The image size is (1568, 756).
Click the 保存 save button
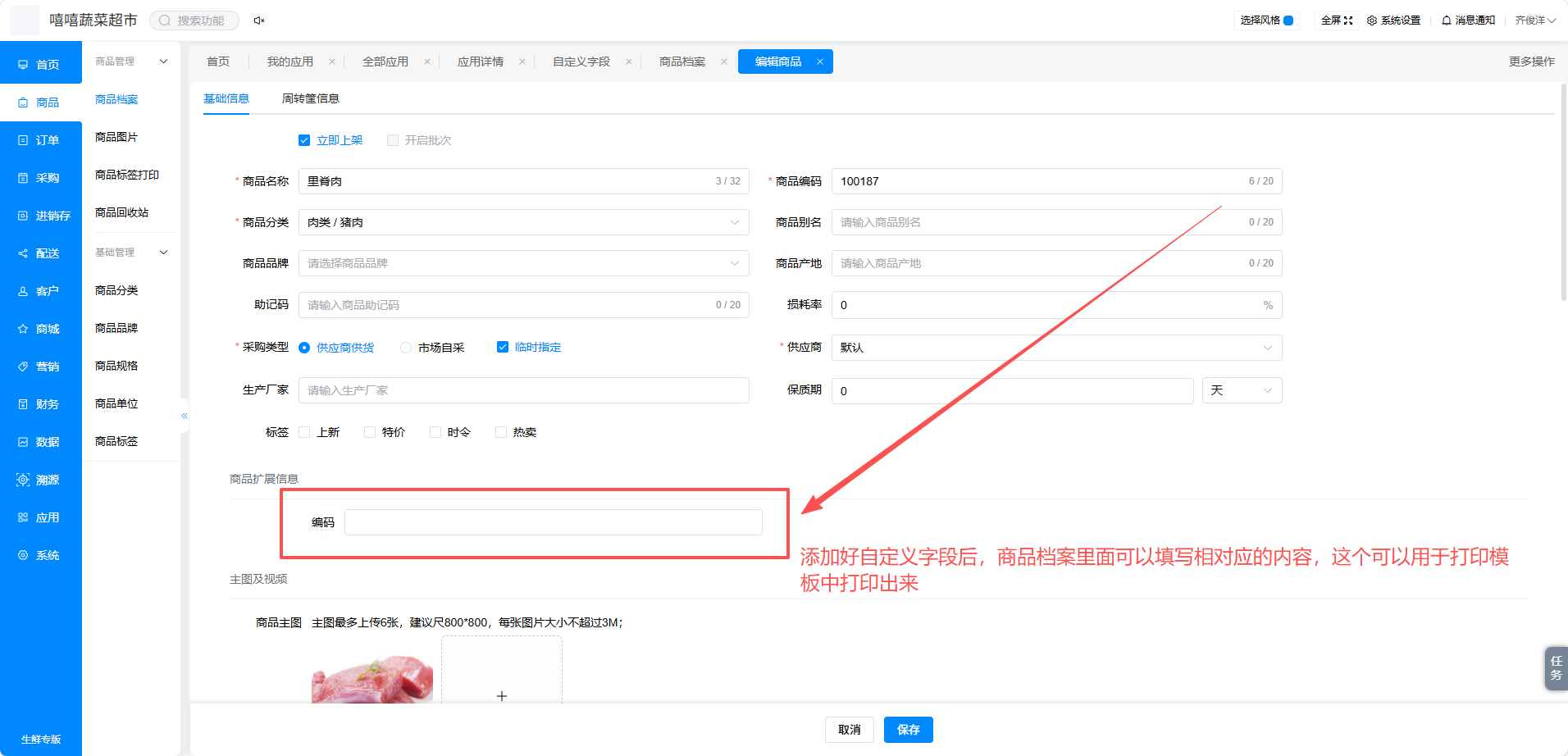[x=909, y=730]
